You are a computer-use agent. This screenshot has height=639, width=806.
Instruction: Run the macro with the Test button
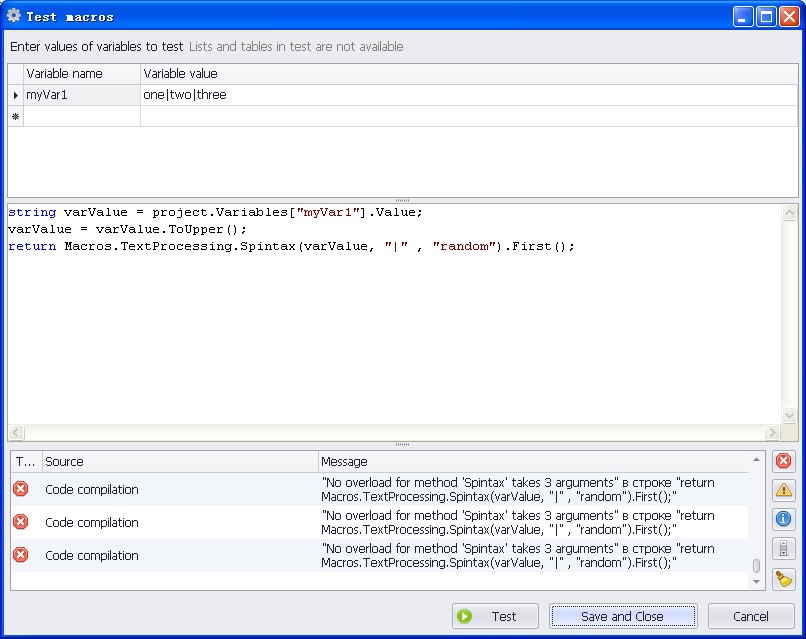[495, 616]
